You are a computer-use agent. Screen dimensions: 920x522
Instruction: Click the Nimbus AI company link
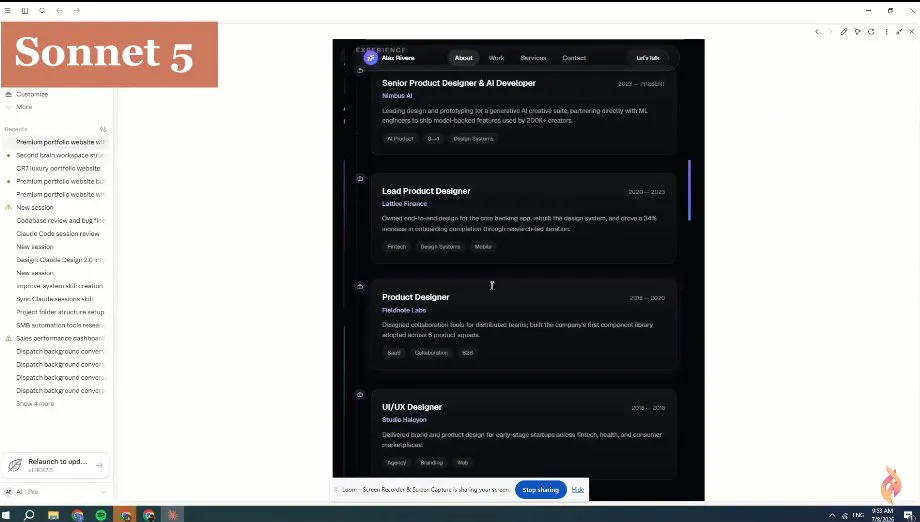click(x=397, y=96)
